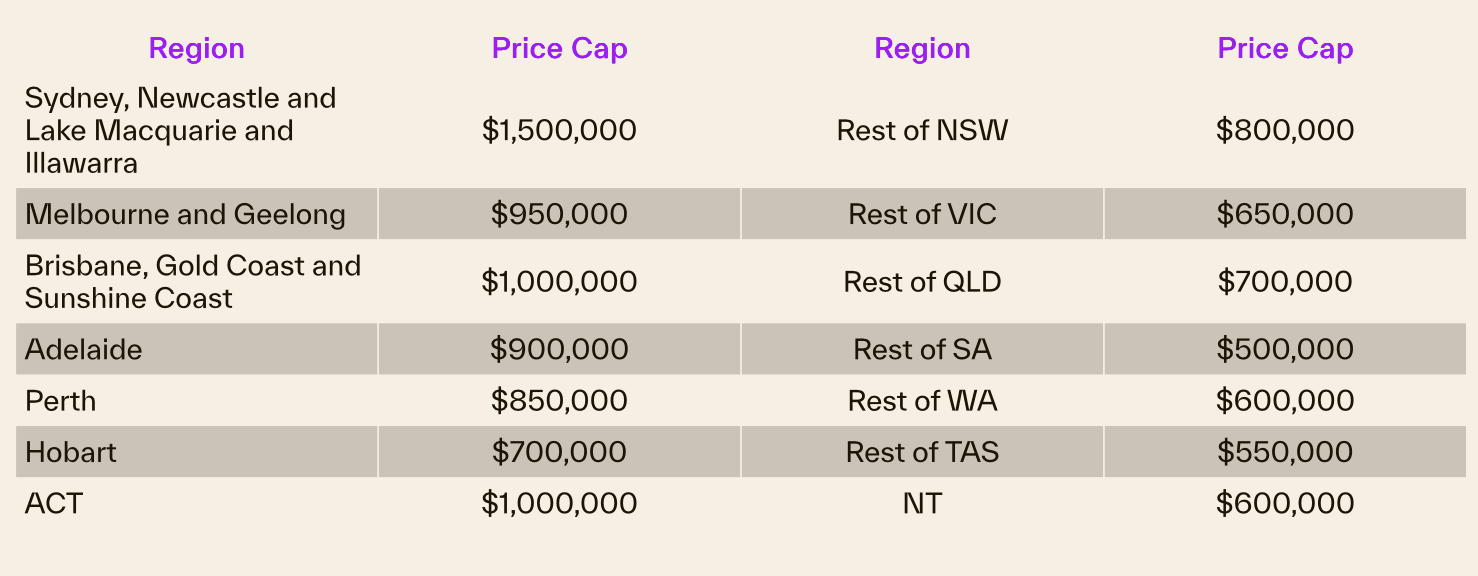Select the $650,000 price cap value
The image size is (1478, 576).
(1285, 214)
